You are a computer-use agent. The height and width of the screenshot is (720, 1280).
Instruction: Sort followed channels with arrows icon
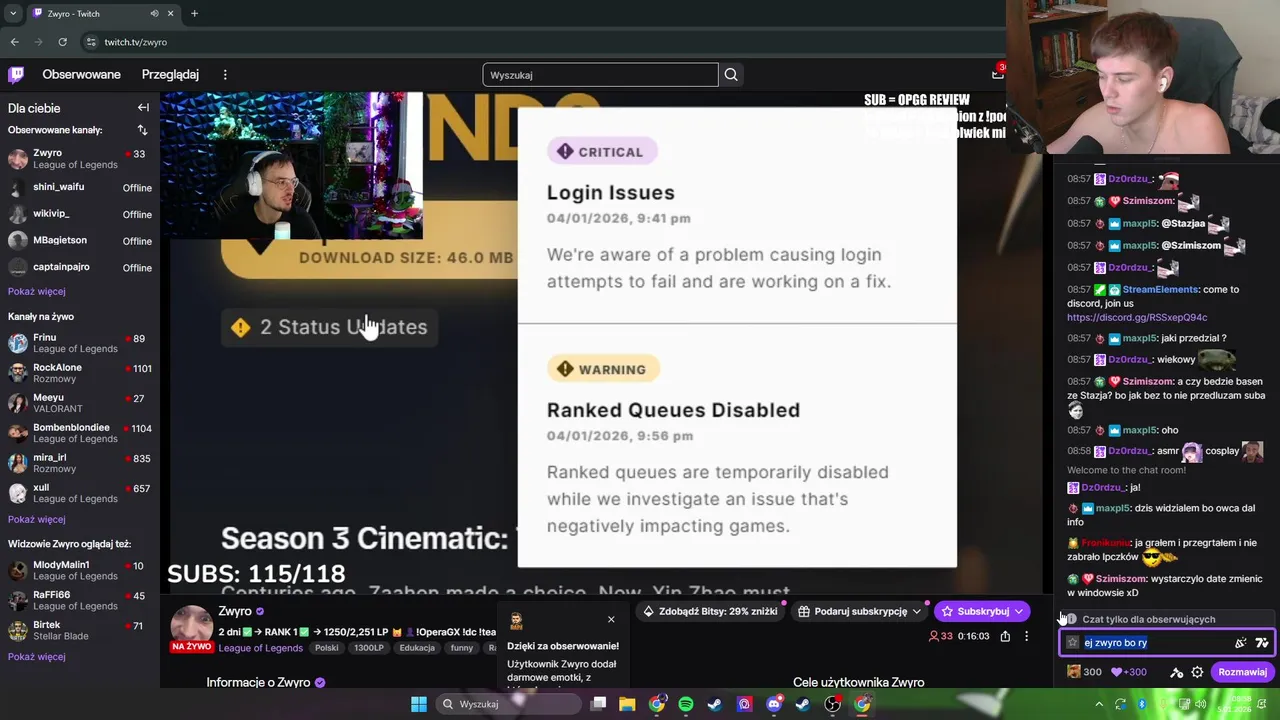tap(142, 130)
